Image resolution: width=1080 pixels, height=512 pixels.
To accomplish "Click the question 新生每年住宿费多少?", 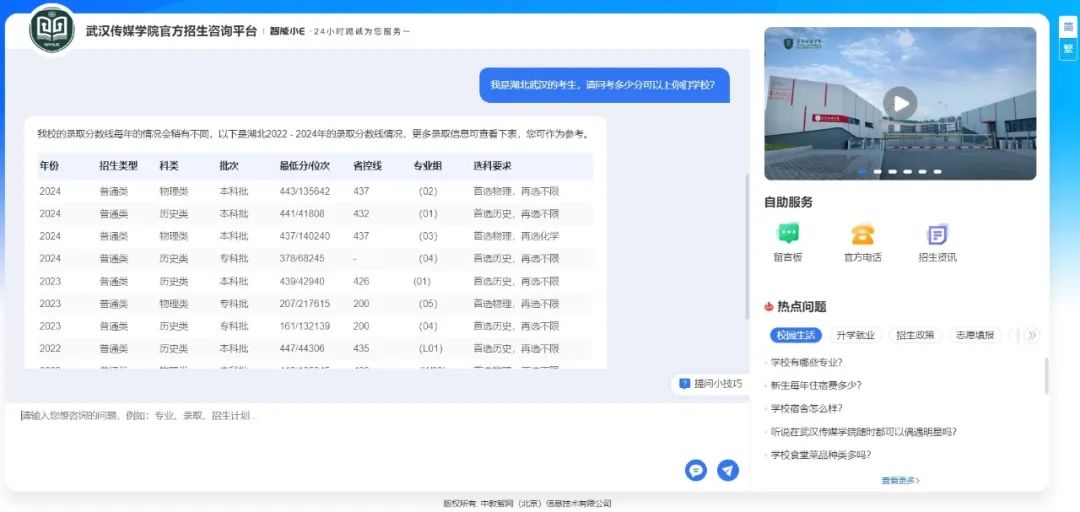I will [816, 385].
